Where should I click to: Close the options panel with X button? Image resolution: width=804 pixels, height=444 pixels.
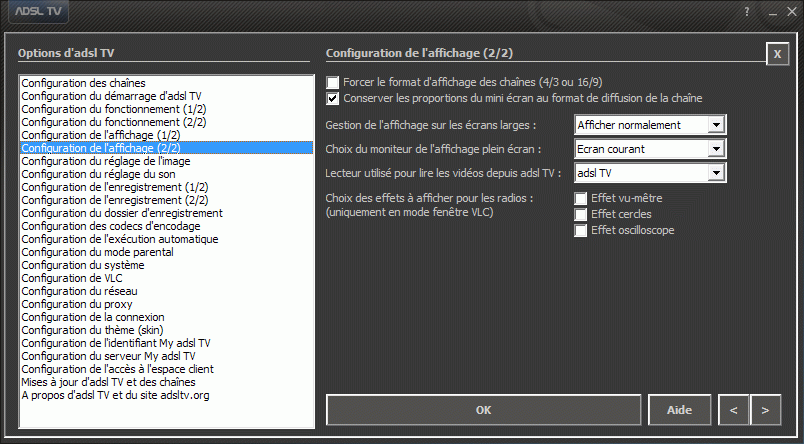777,54
